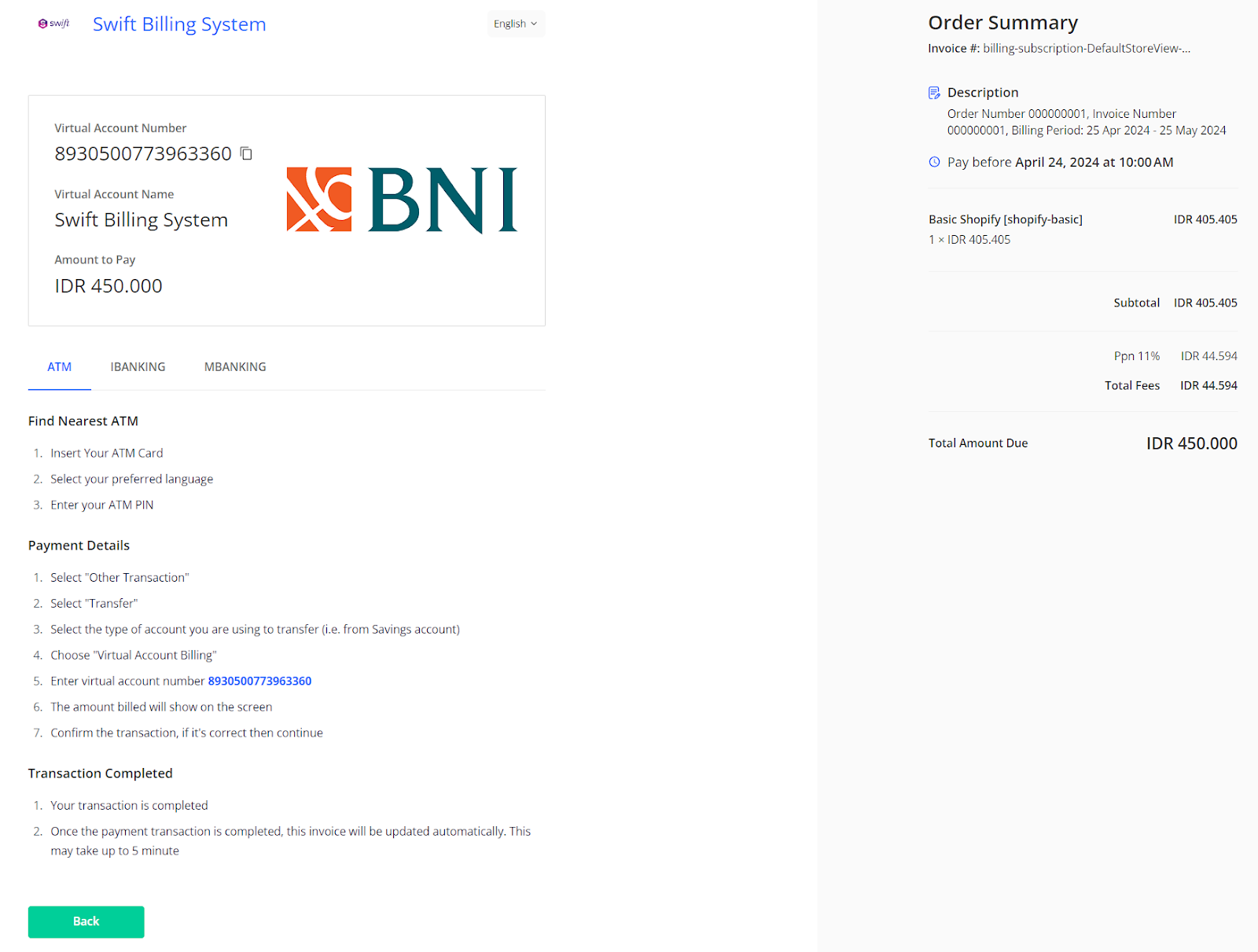The height and width of the screenshot is (952, 1258).
Task: Click the Select "Transfer" step
Action: tap(94, 603)
